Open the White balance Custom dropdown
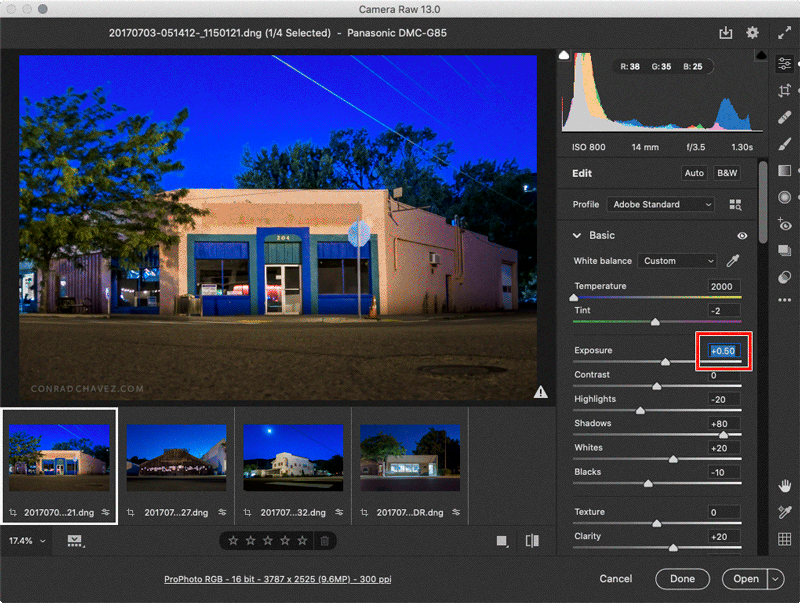This screenshot has height=603, width=800. coord(677,261)
